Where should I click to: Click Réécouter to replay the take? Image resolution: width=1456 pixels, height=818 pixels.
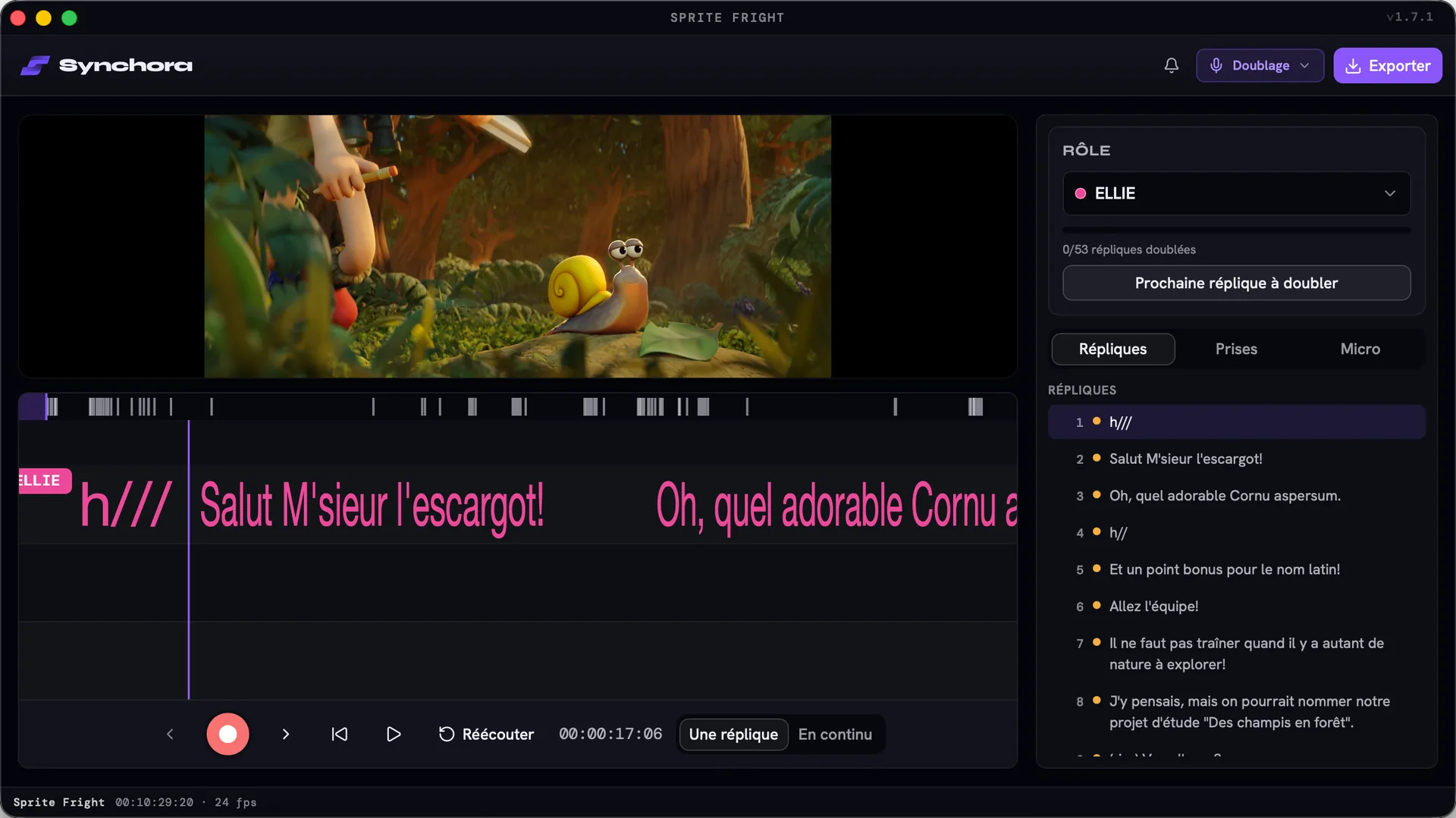coord(486,734)
